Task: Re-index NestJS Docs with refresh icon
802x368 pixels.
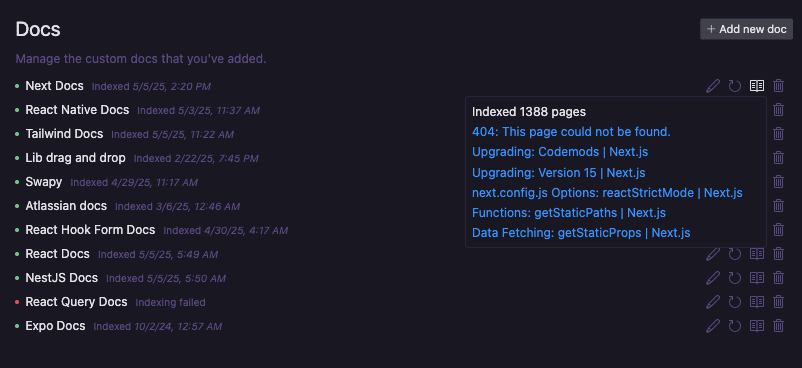Action: tap(734, 278)
